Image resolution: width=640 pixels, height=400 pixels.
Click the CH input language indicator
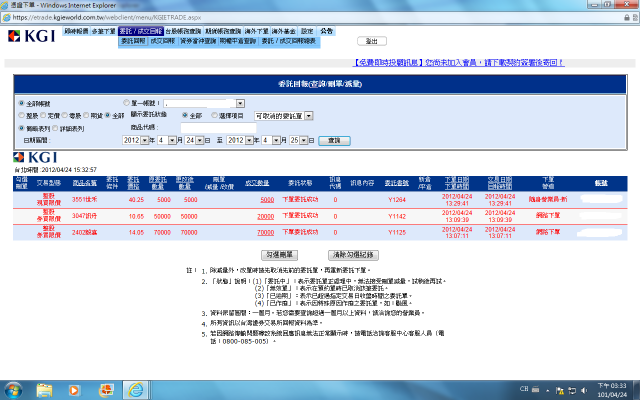pos(524,389)
